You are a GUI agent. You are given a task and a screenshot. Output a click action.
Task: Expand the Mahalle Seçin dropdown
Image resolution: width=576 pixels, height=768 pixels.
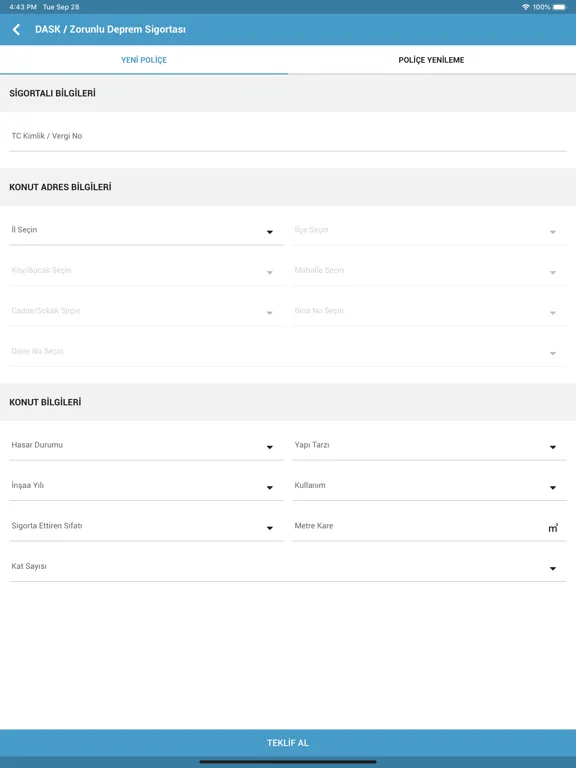coord(429,270)
